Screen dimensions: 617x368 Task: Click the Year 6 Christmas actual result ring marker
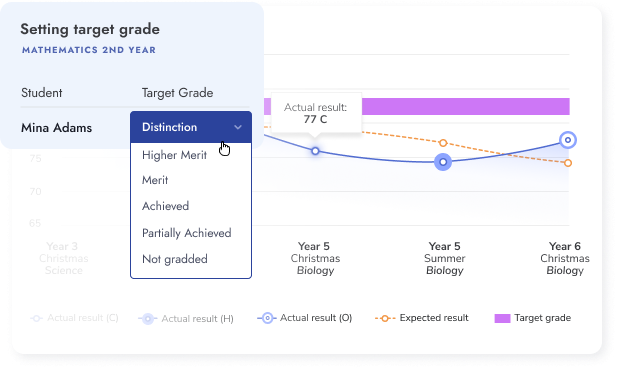click(567, 140)
